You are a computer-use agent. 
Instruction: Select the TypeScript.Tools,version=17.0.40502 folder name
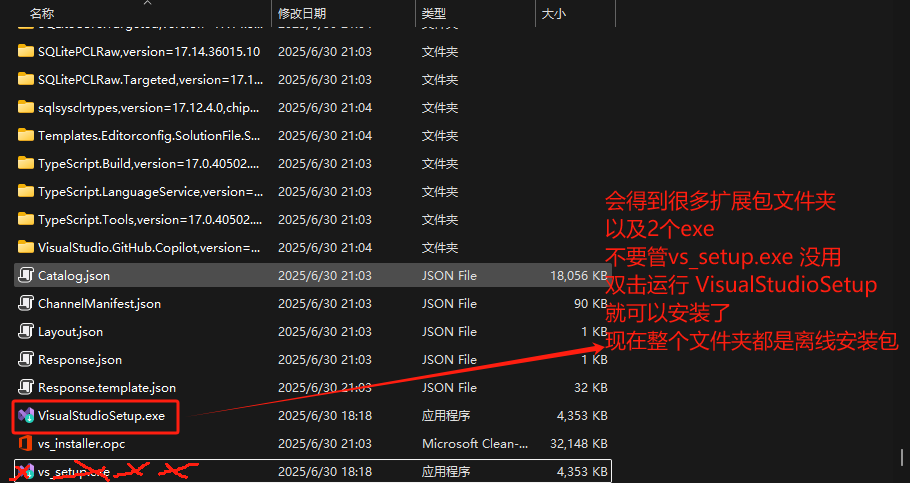pyautogui.click(x=150, y=219)
